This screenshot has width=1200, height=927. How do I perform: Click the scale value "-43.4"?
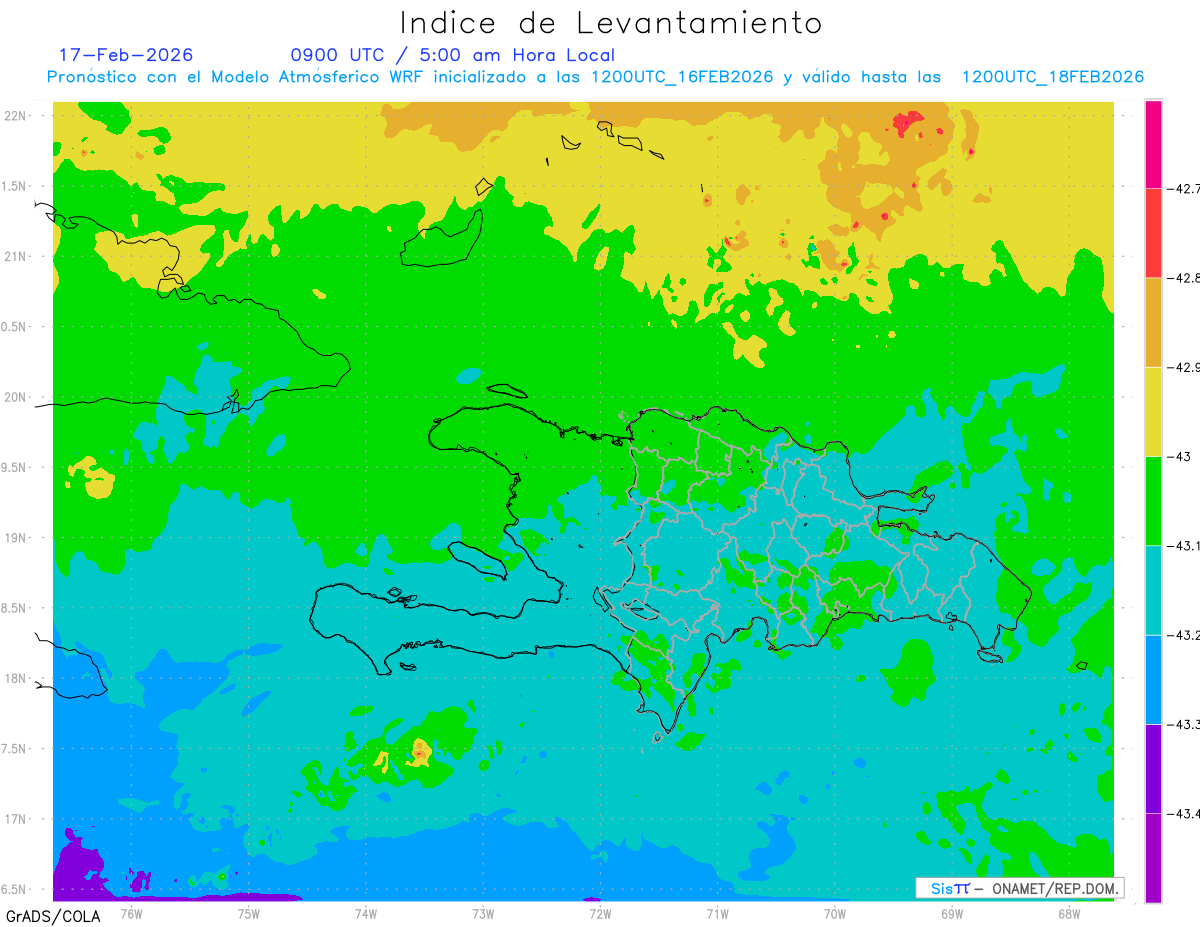(1183, 813)
